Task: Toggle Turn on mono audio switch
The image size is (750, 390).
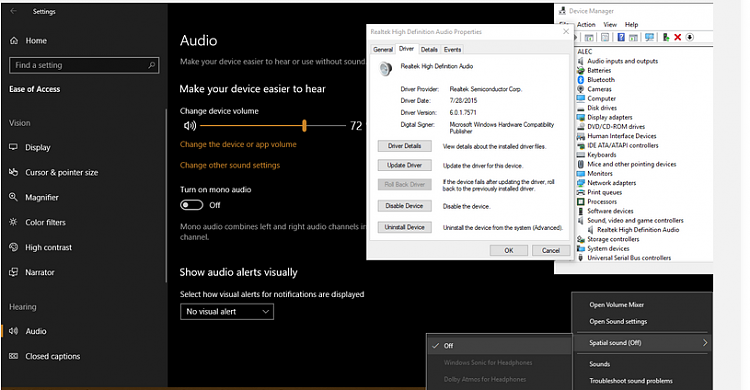Action: 191,205
